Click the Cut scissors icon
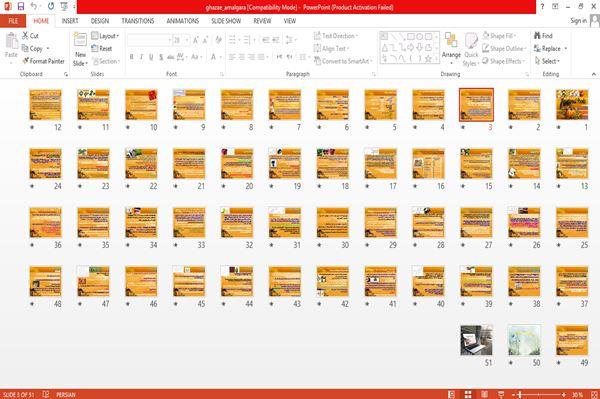 point(25,36)
